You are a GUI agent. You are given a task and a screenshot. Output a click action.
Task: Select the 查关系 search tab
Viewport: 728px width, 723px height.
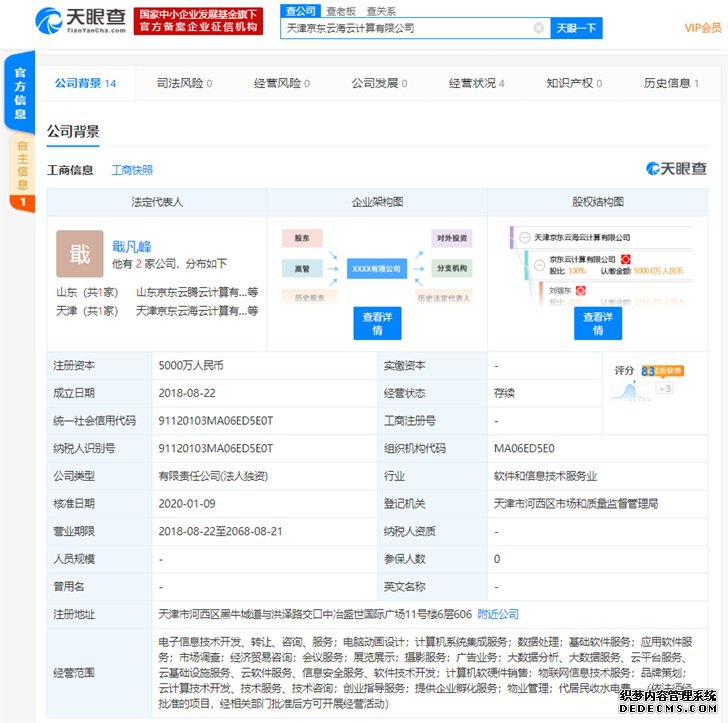tap(381, 11)
